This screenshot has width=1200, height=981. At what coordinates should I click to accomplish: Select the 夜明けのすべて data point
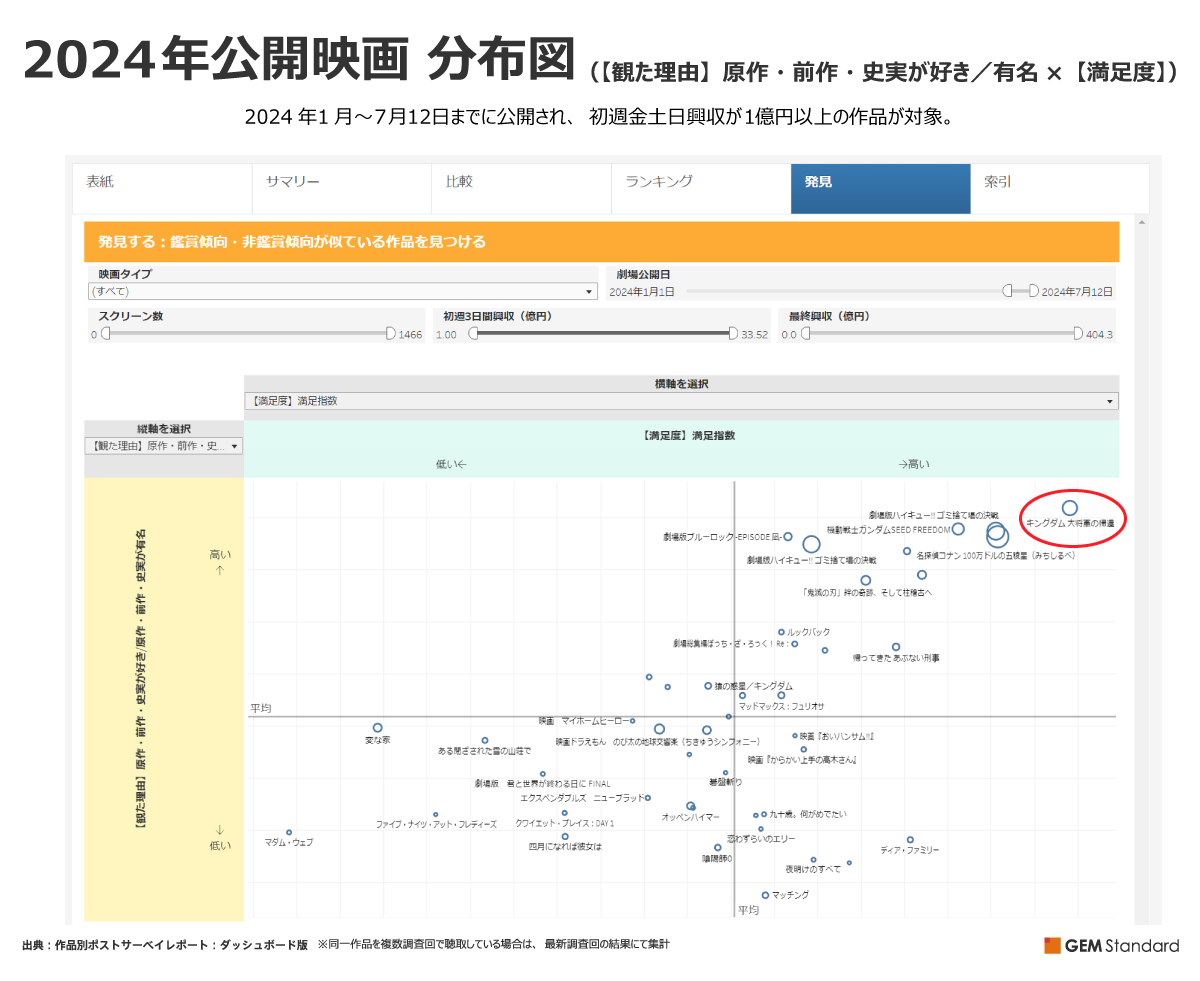(813, 859)
